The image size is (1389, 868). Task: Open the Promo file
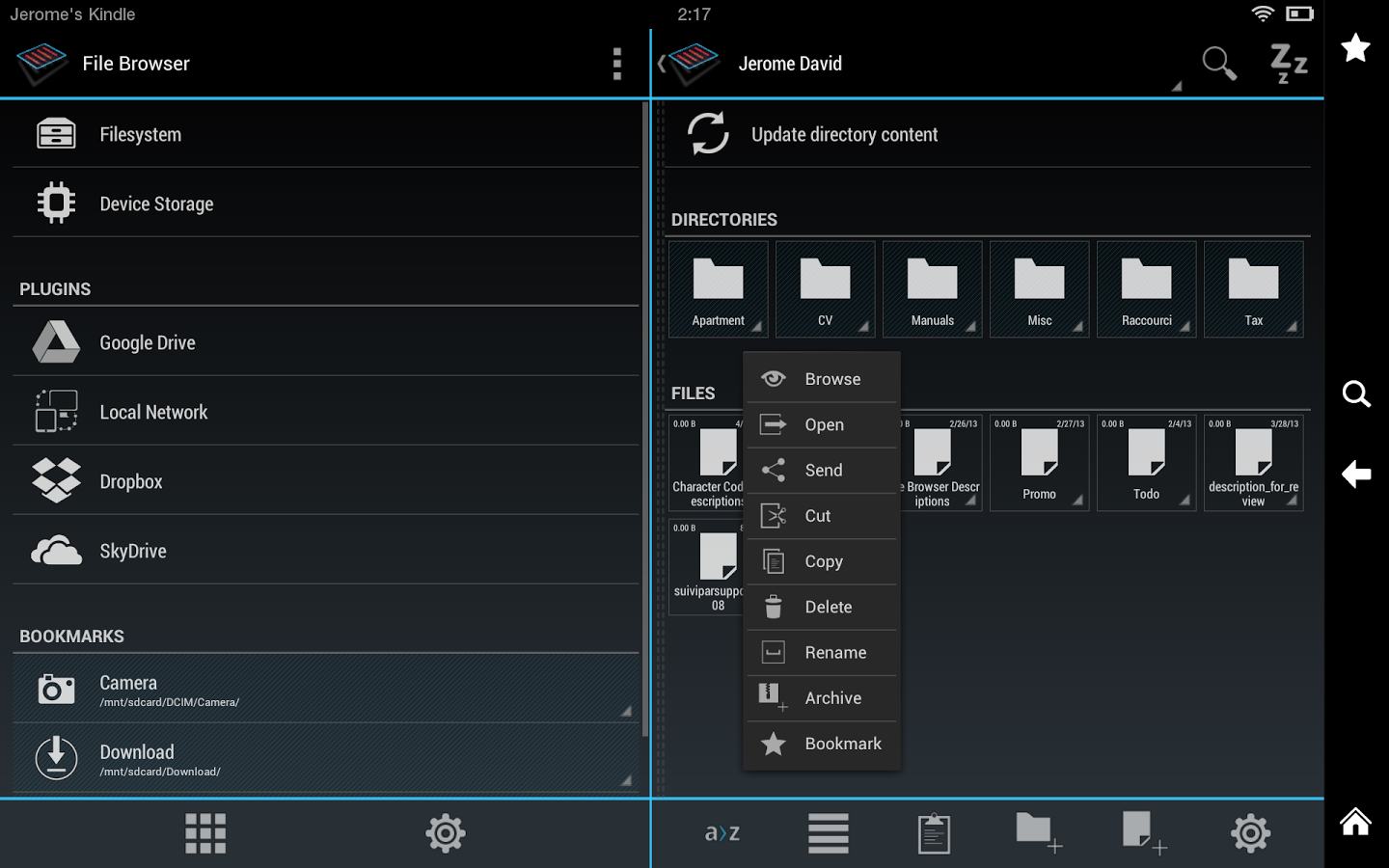tap(1040, 463)
